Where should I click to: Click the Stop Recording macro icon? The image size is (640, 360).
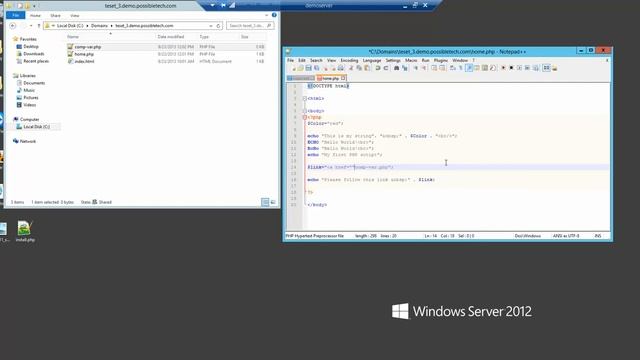click(x=511, y=68)
